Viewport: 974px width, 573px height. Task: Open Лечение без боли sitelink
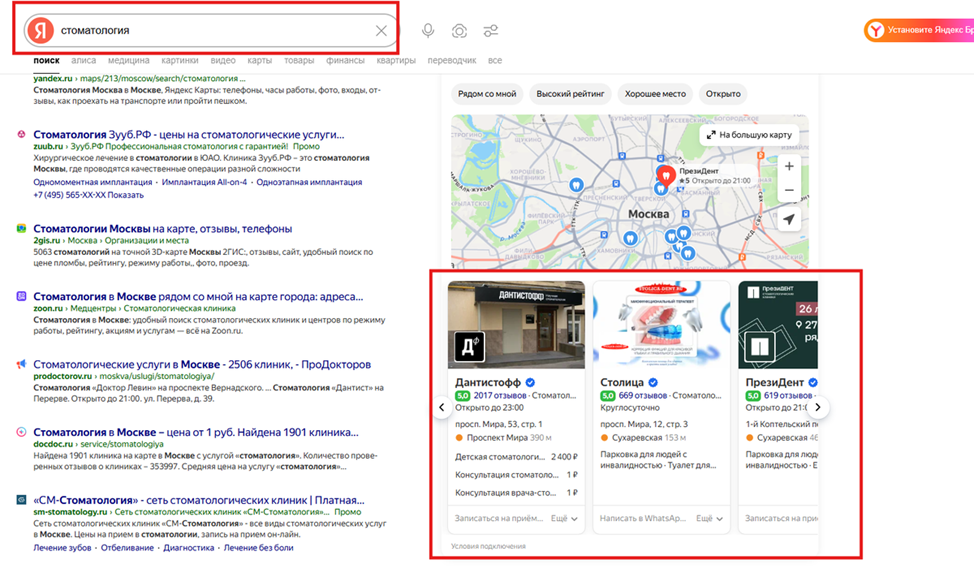[x=258, y=548]
